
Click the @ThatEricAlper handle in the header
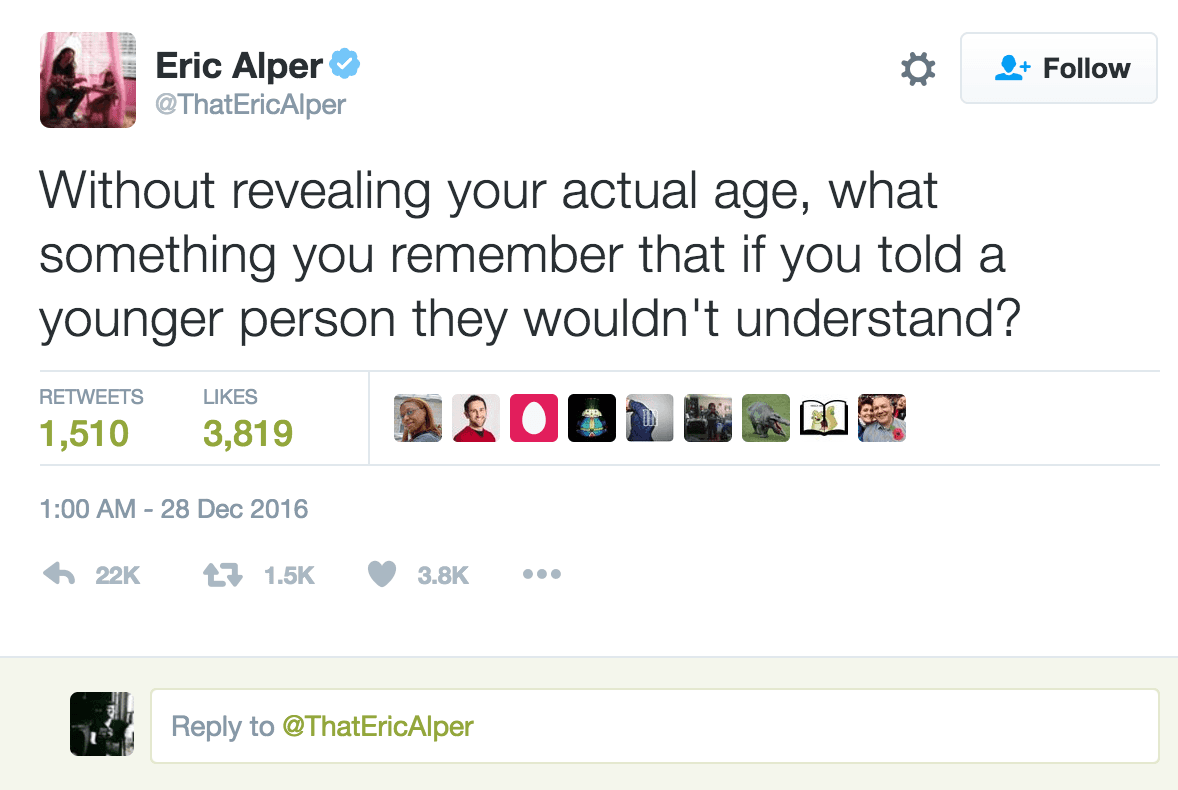250,105
